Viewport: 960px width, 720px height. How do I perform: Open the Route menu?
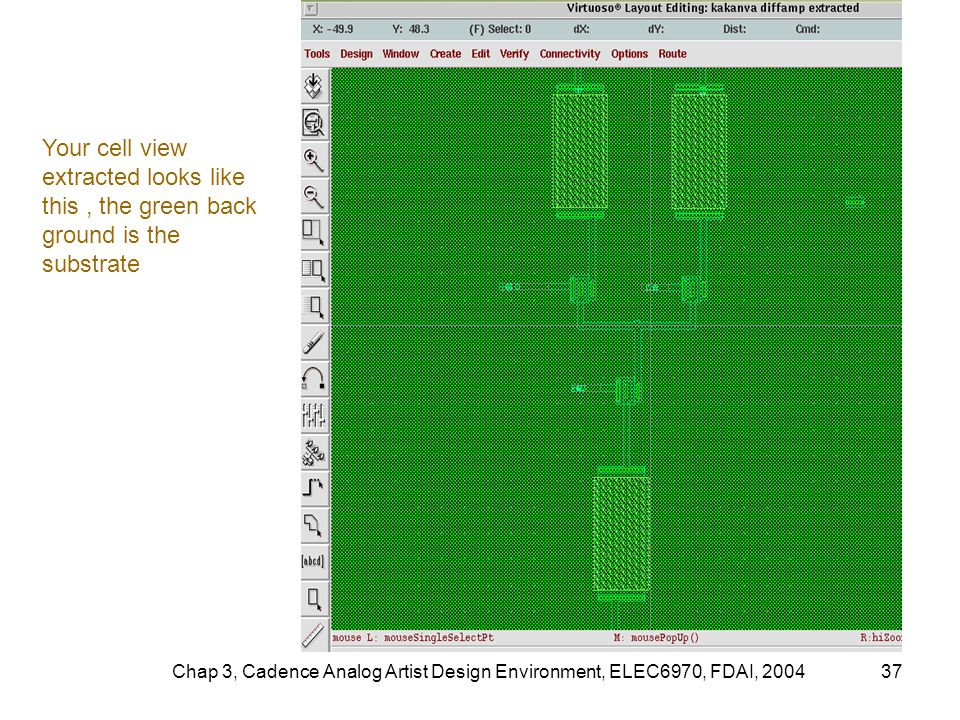pyautogui.click(x=672, y=54)
